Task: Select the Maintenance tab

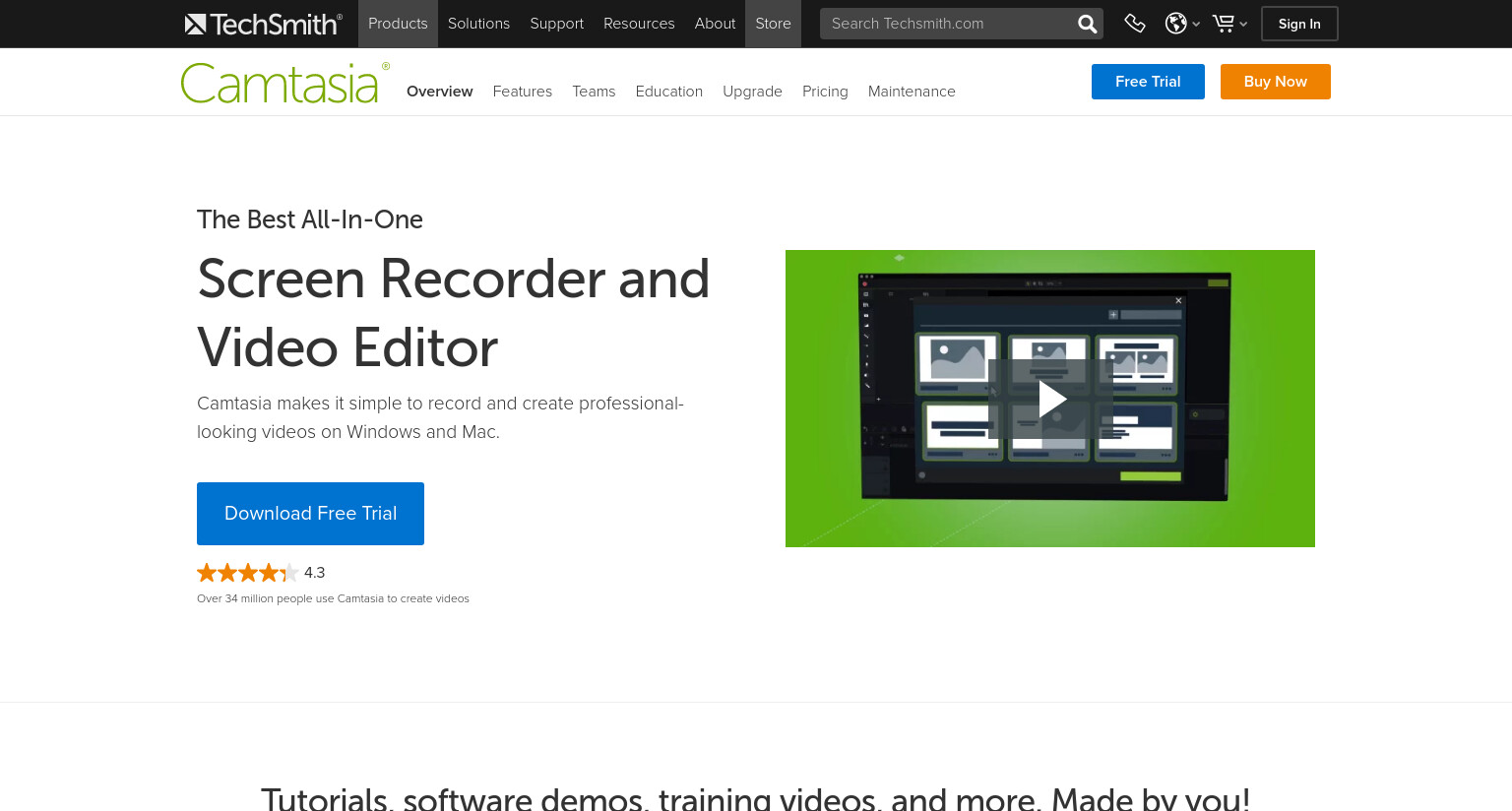Action: point(912,92)
